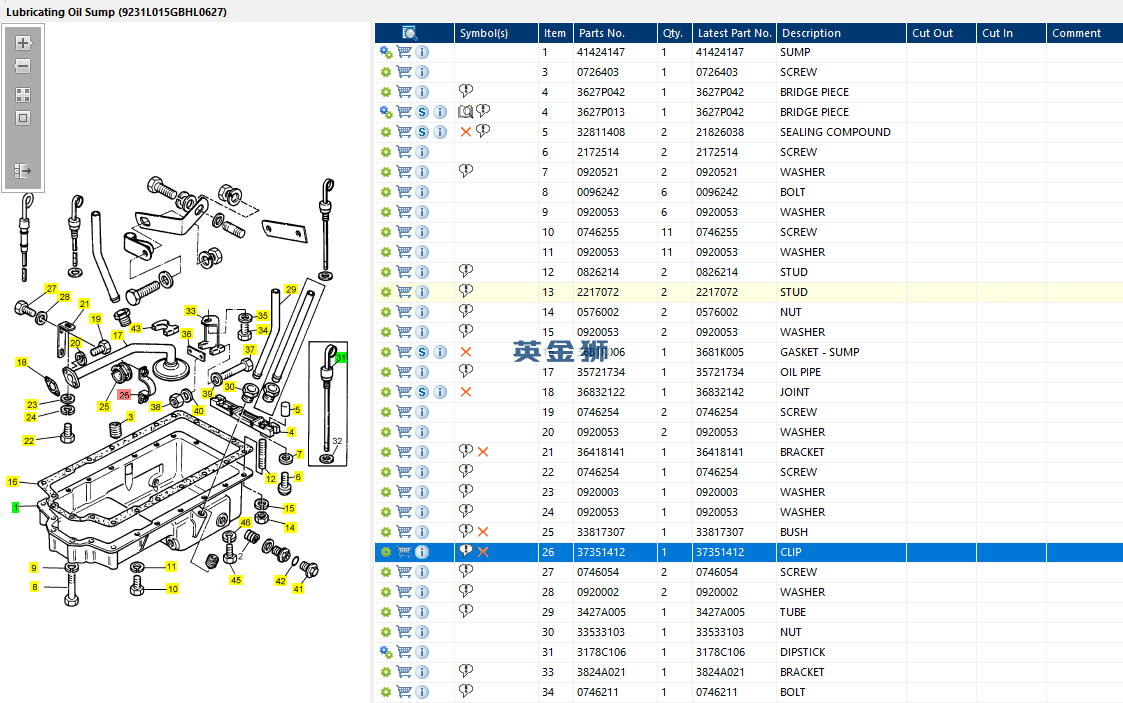
Task: Open the book icon on 3627P013 row
Action: (466, 112)
